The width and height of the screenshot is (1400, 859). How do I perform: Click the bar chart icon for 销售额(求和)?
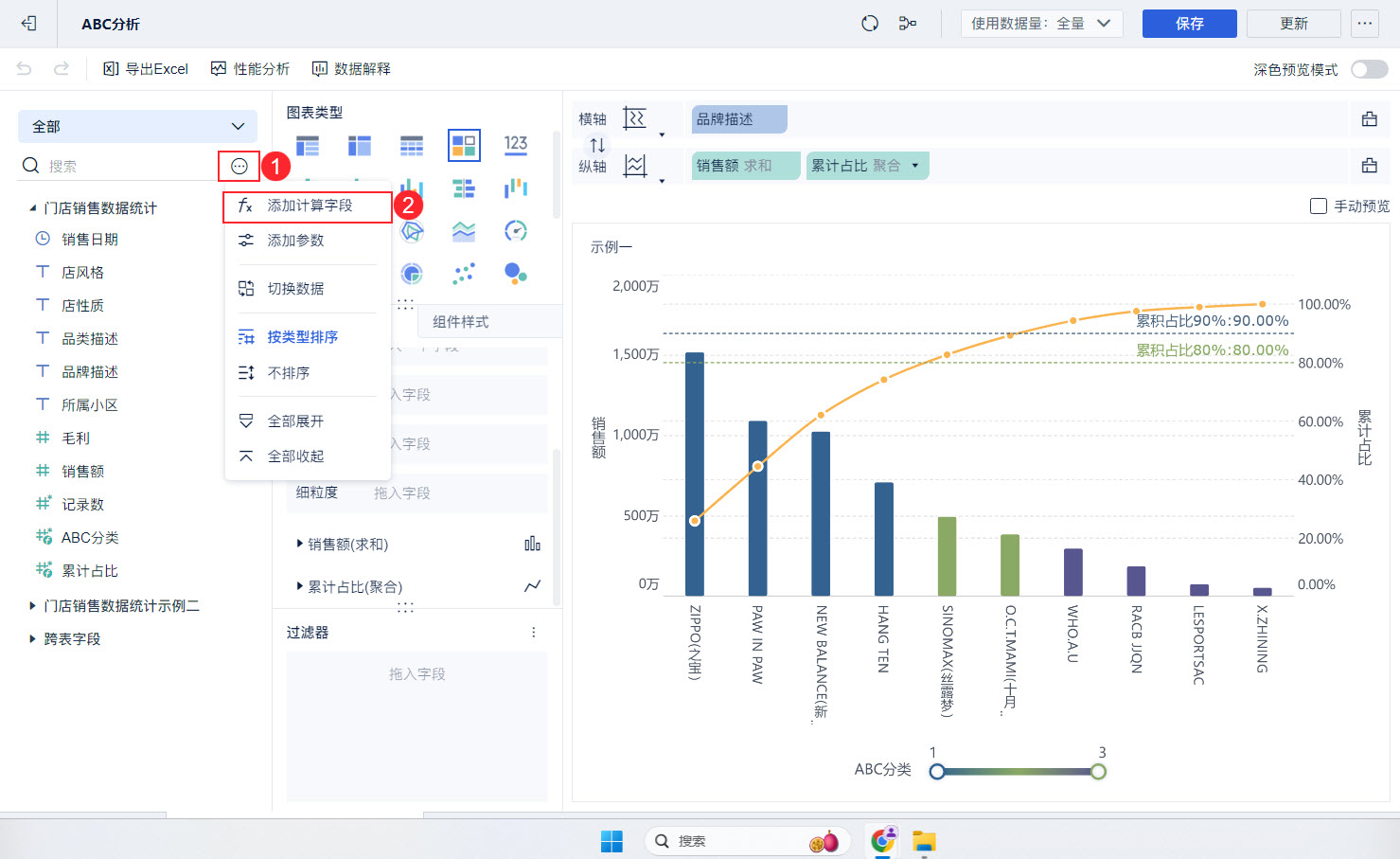coord(533,544)
